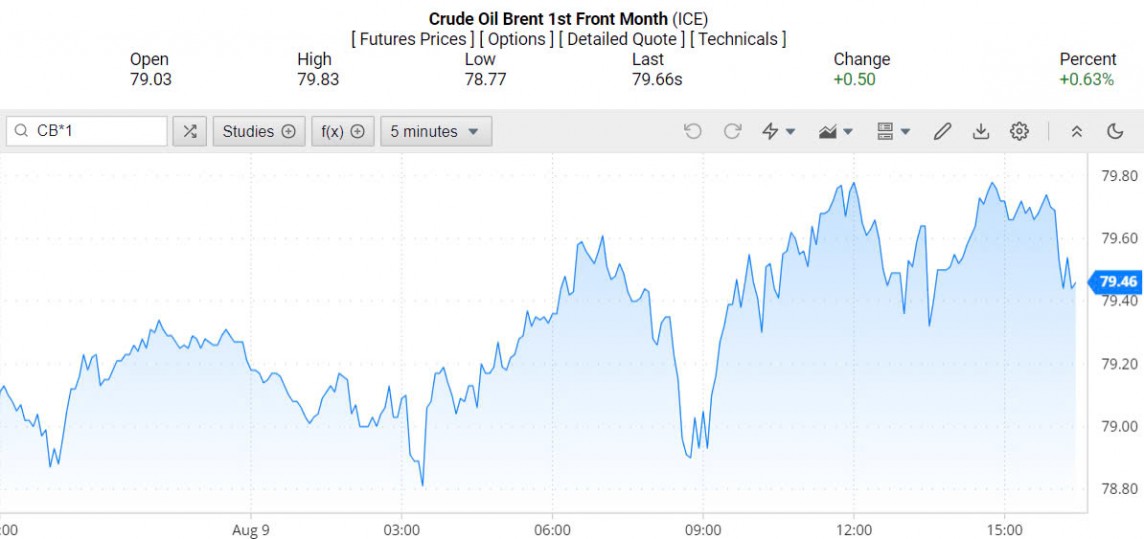Collapse the toolbar with double chevron
The image size is (1144, 539).
click(1077, 131)
